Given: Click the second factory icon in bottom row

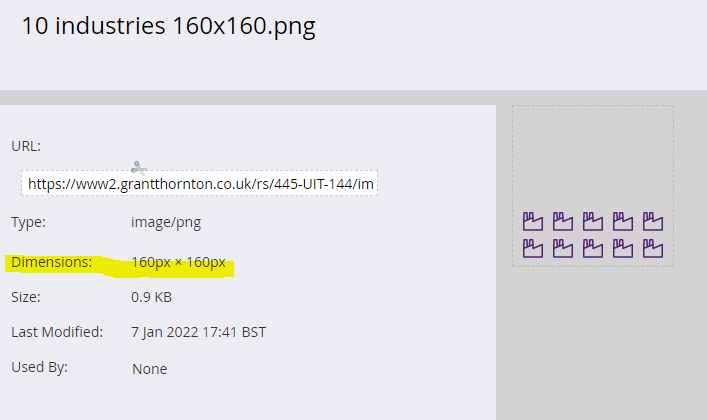Looking at the screenshot, I should 563,248.
